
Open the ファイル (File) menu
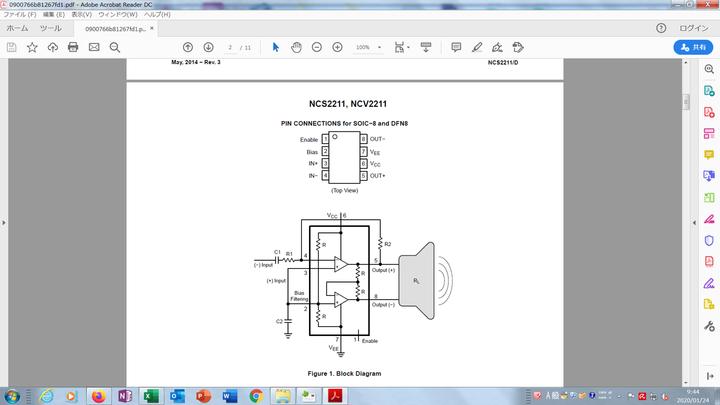(20, 16)
